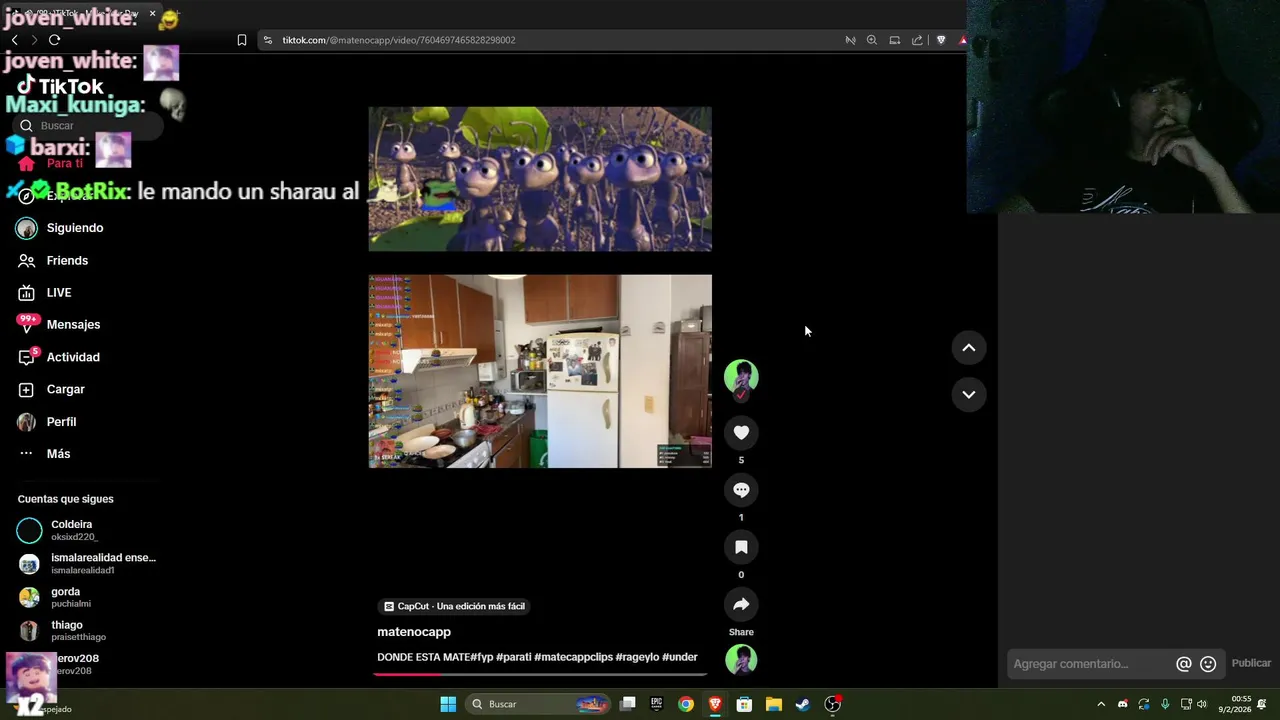The height and width of the screenshot is (720, 1280).
Task: Click the #matecappclips hashtag
Action: tap(573, 657)
